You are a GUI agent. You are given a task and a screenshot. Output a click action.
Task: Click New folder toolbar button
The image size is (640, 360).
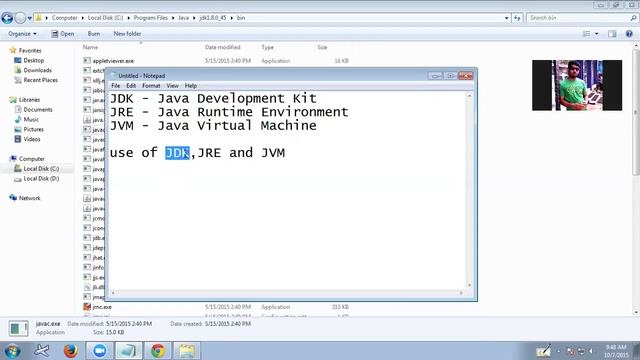tap(127, 34)
